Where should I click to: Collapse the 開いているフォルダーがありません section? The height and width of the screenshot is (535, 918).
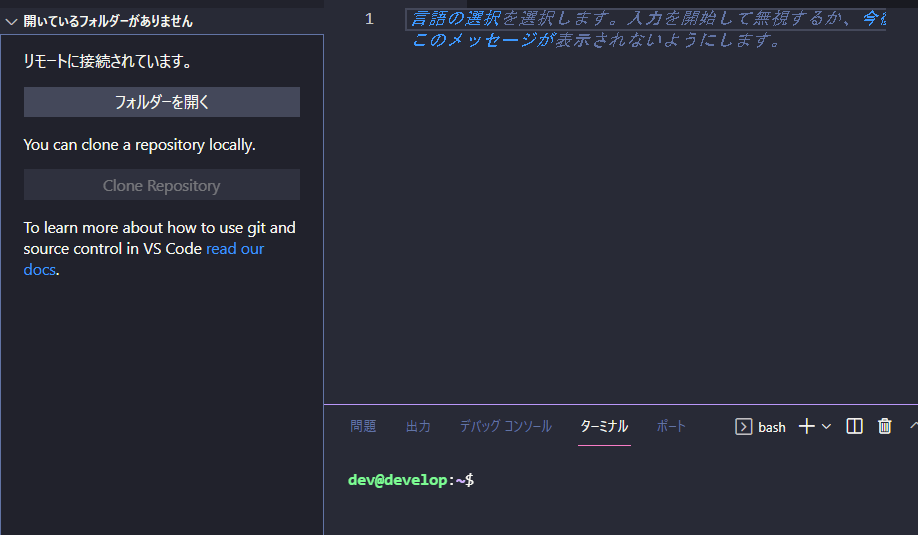point(12,21)
